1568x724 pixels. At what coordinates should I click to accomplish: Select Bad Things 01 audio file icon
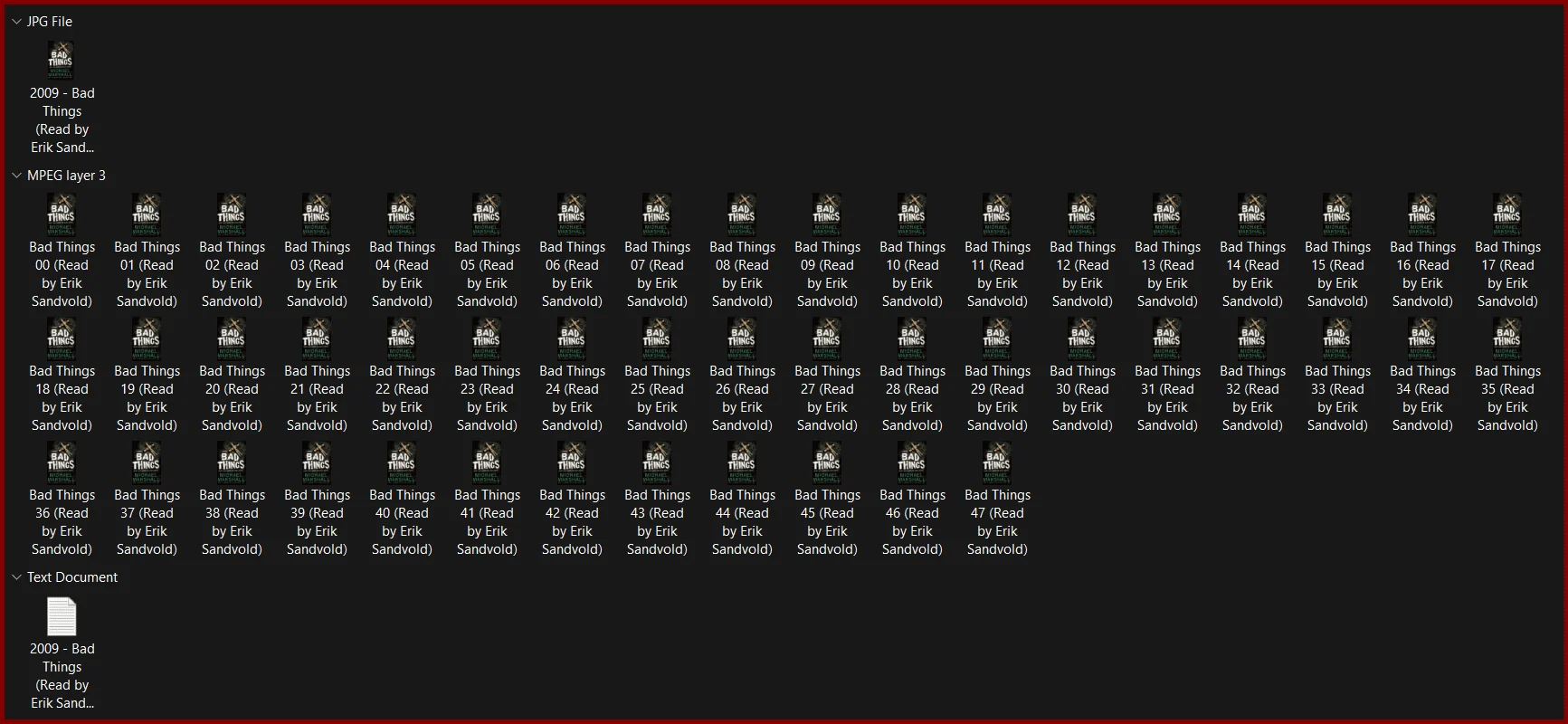(147, 214)
